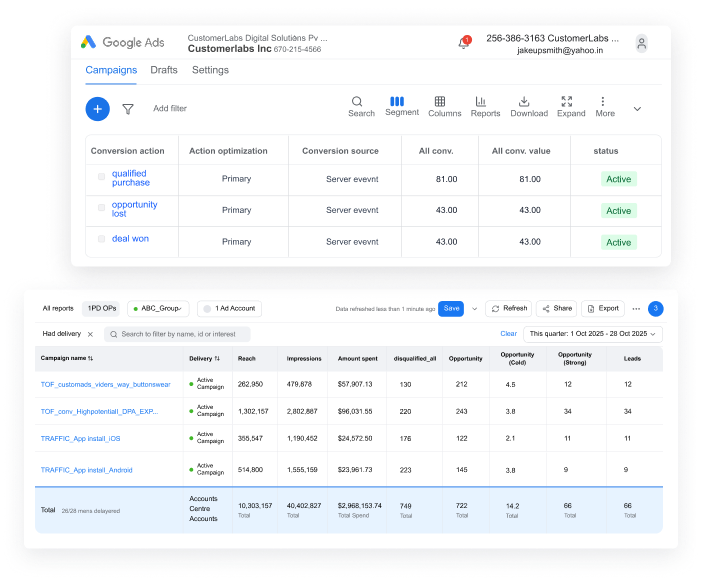The height and width of the screenshot is (581, 702).
Task: Click the search filter by name field
Action: pyautogui.click(x=178, y=334)
